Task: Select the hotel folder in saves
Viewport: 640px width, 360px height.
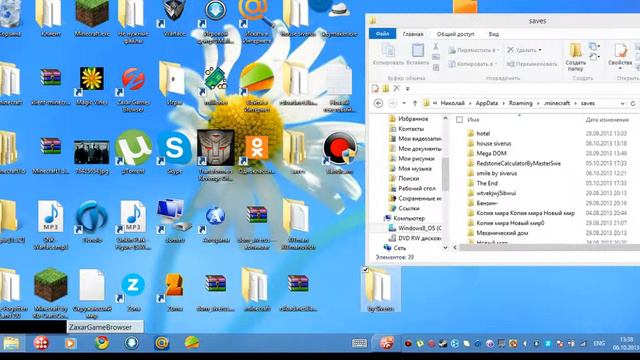Action: [x=483, y=133]
